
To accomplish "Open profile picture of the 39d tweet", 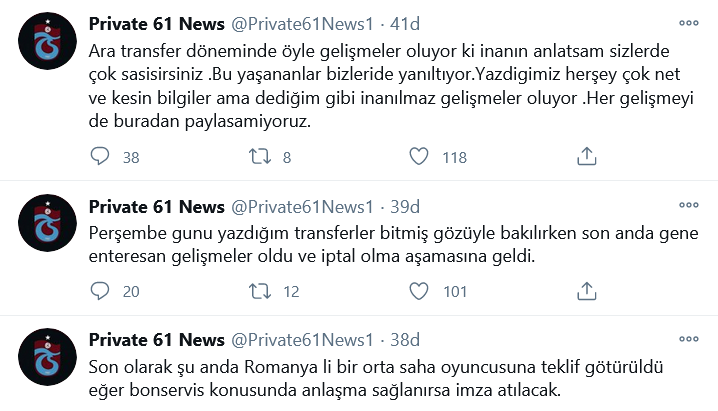I will (x=48, y=223).
